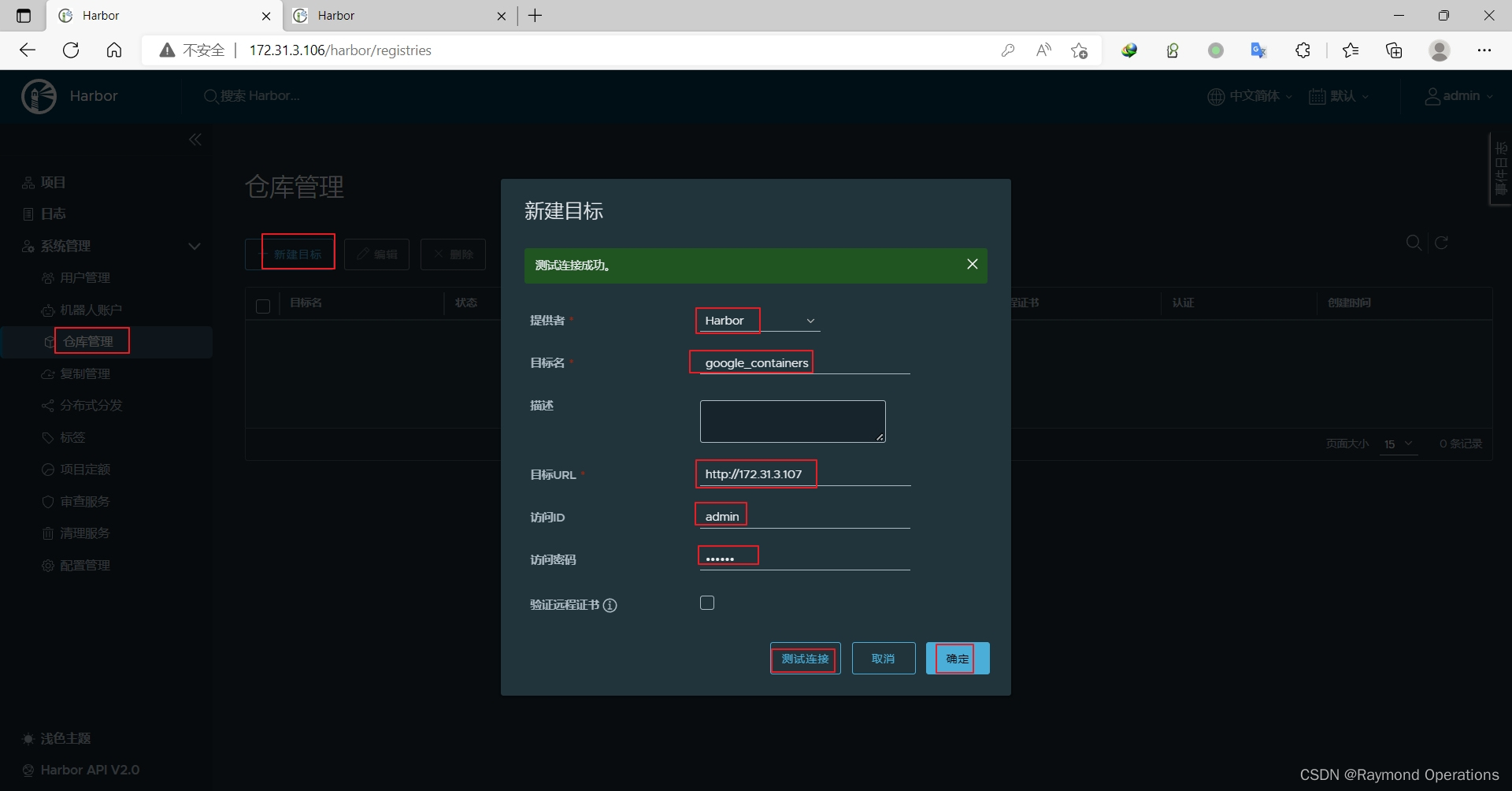1512x791 pixels.
Task: Click browser back arrow
Action: tap(28, 50)
